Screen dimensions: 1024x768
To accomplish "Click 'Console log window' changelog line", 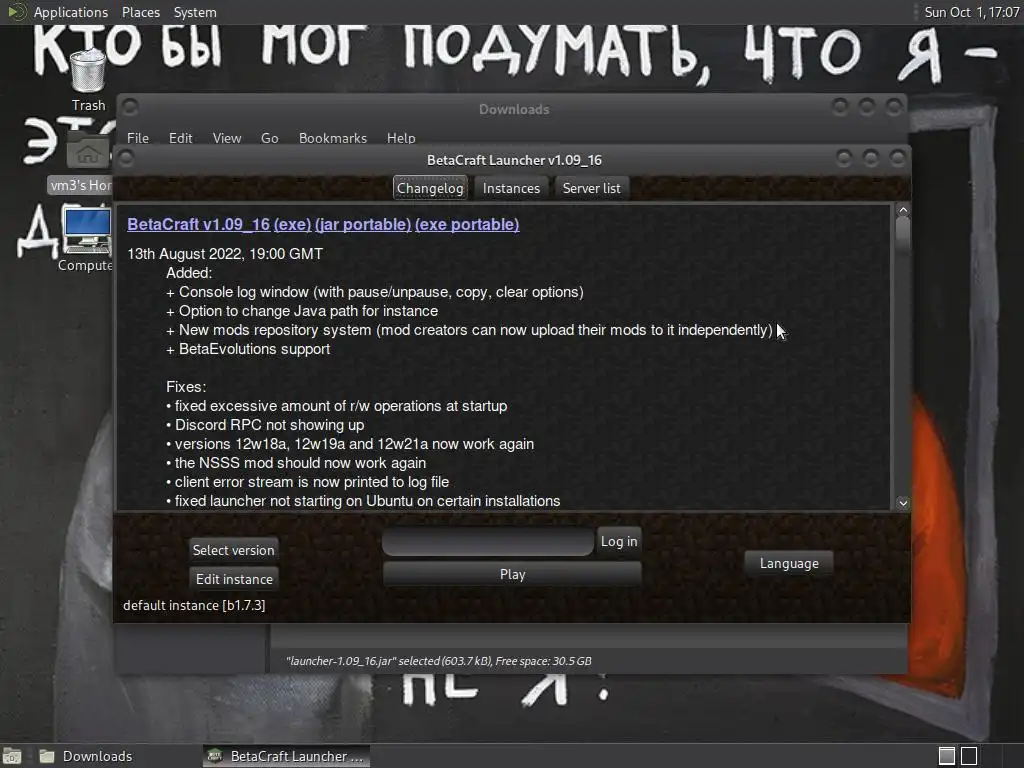I will coord(375,292).
